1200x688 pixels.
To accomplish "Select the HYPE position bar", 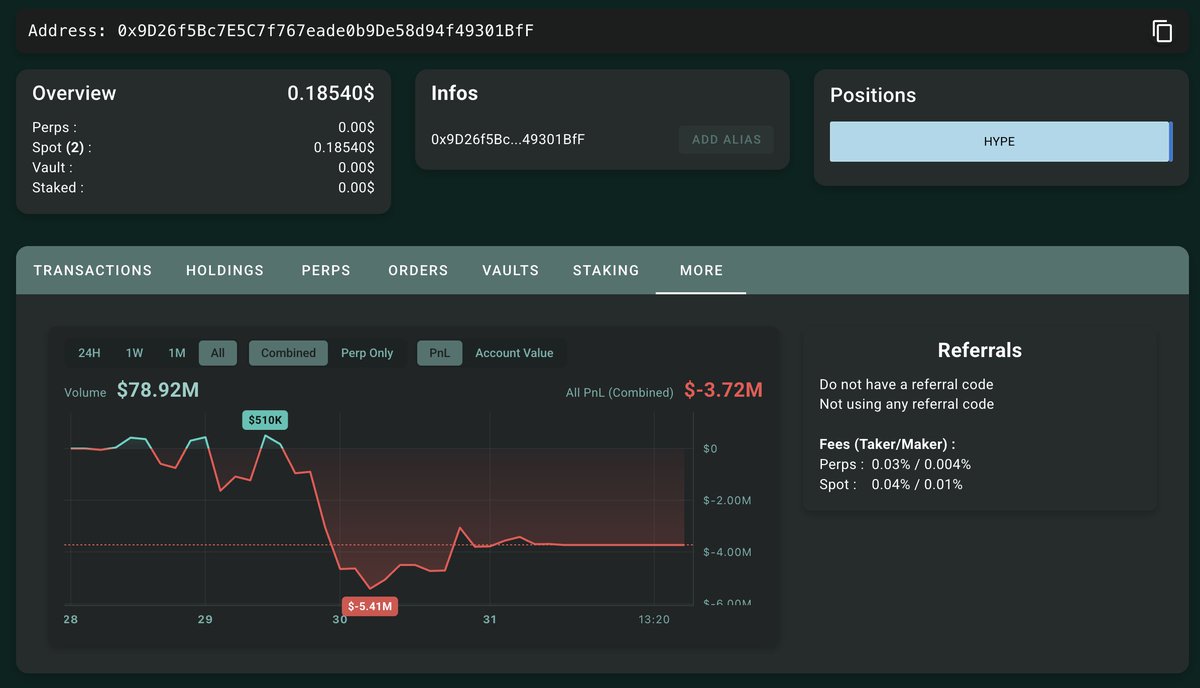I will (x=999, y=142).
